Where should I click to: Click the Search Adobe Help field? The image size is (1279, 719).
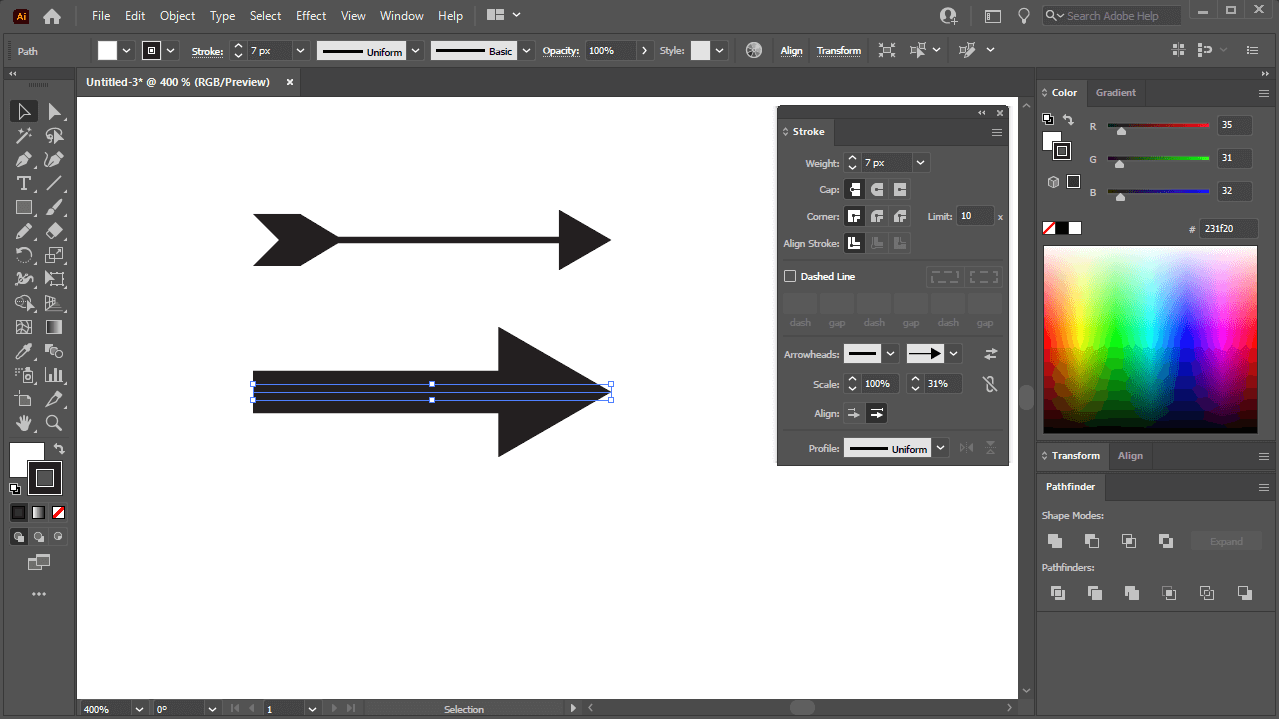pos(1112,16)
